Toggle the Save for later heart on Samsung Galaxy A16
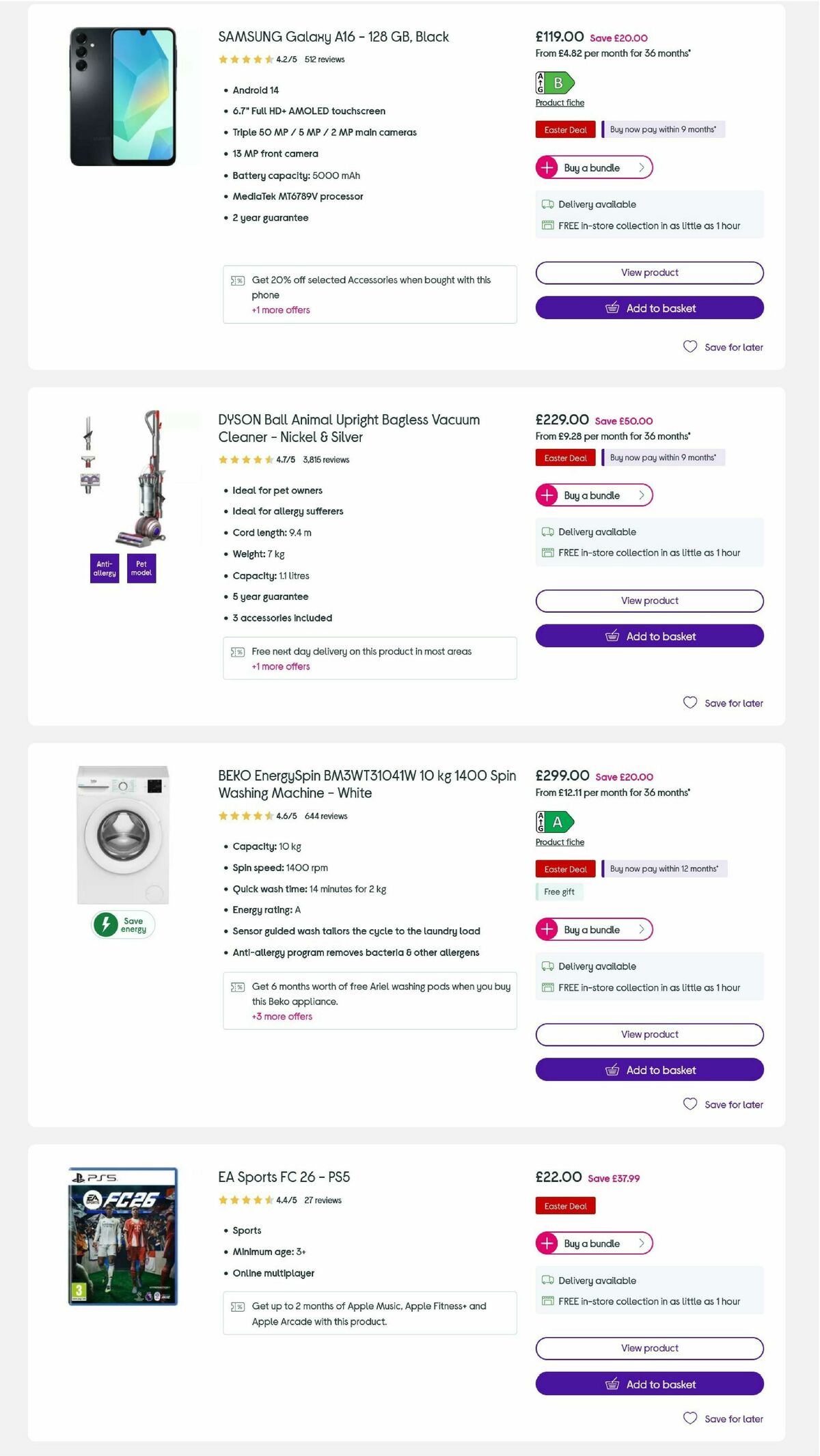This screenshot has width=820, height=1456. [692, 347]
